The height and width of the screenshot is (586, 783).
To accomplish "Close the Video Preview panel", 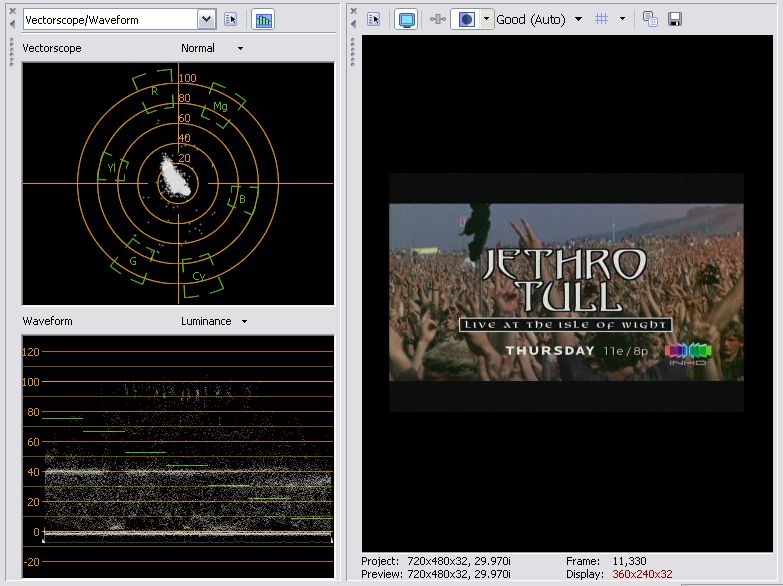I will pos(354,11).
